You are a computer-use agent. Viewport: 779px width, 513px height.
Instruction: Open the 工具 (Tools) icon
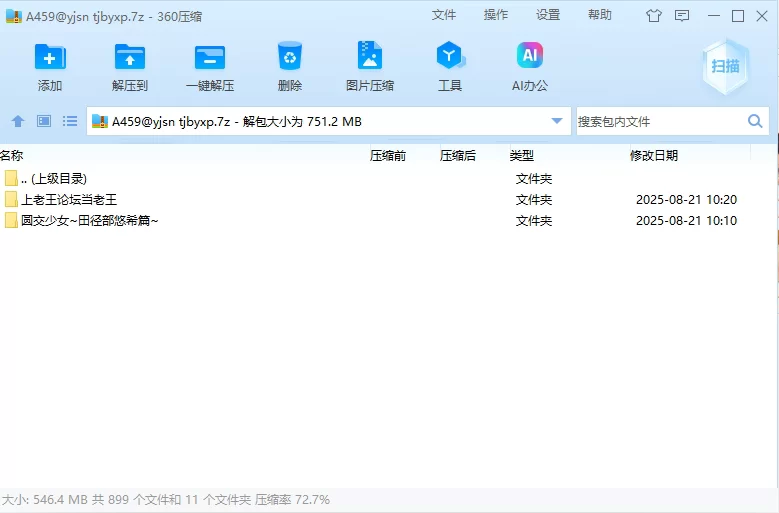450,55
